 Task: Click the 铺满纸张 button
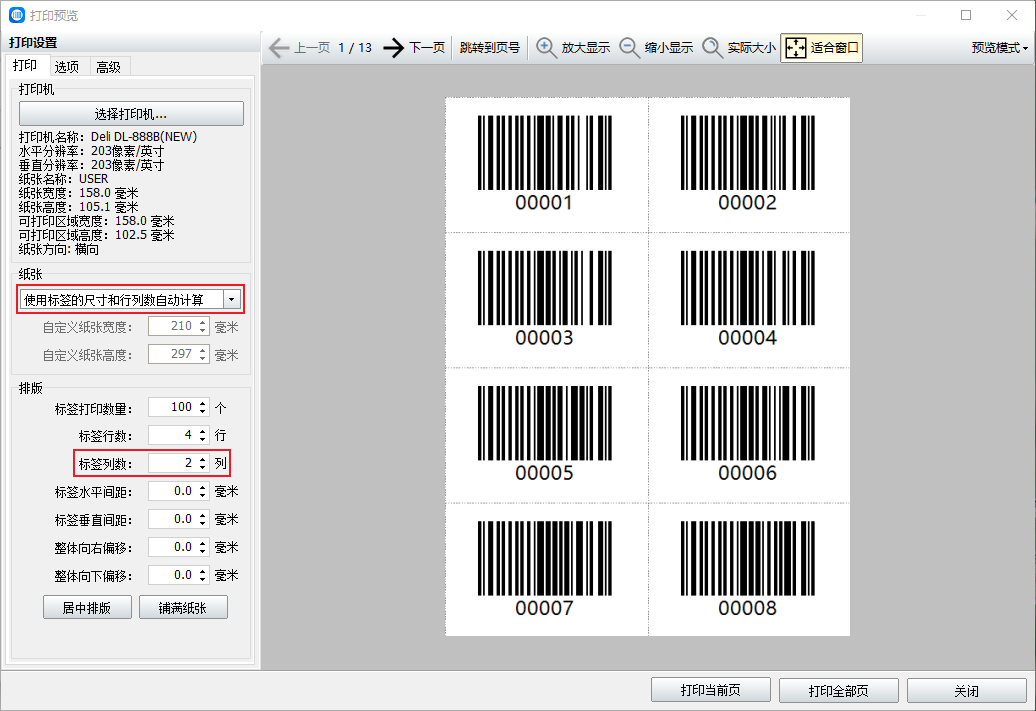click(x=183, y=607)
